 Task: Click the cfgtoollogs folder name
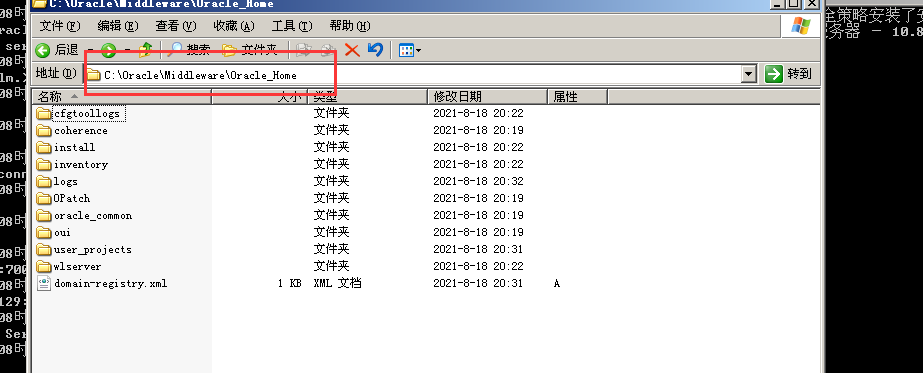tap(87, 114)
